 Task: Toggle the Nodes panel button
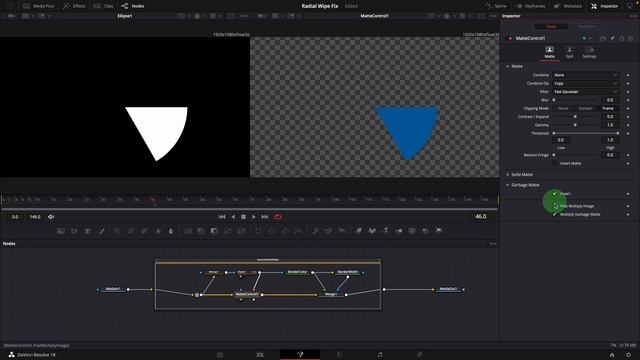pyautogui.click(x=133, y=6)
